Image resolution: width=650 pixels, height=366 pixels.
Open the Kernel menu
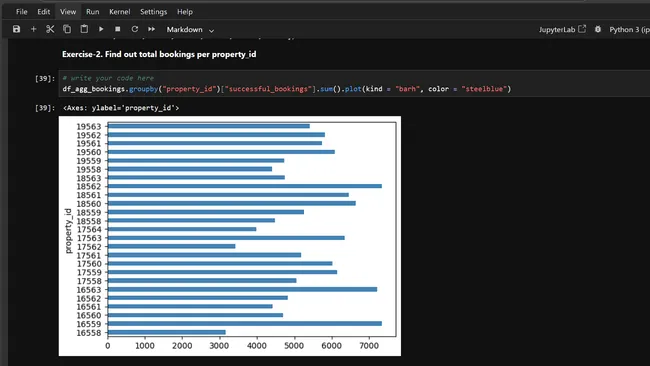(120, 12)
